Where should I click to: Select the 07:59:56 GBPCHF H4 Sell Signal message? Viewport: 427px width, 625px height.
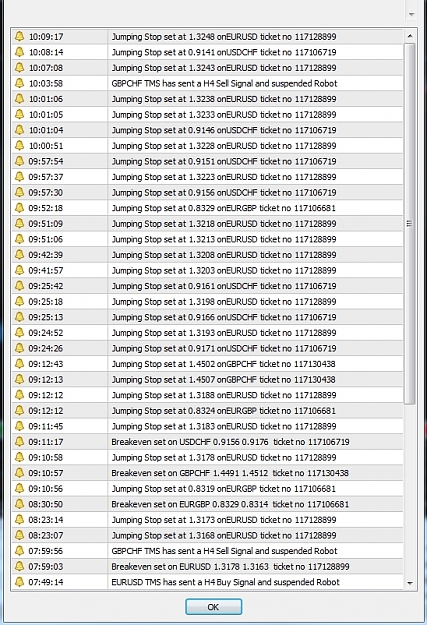coord(224,551)
